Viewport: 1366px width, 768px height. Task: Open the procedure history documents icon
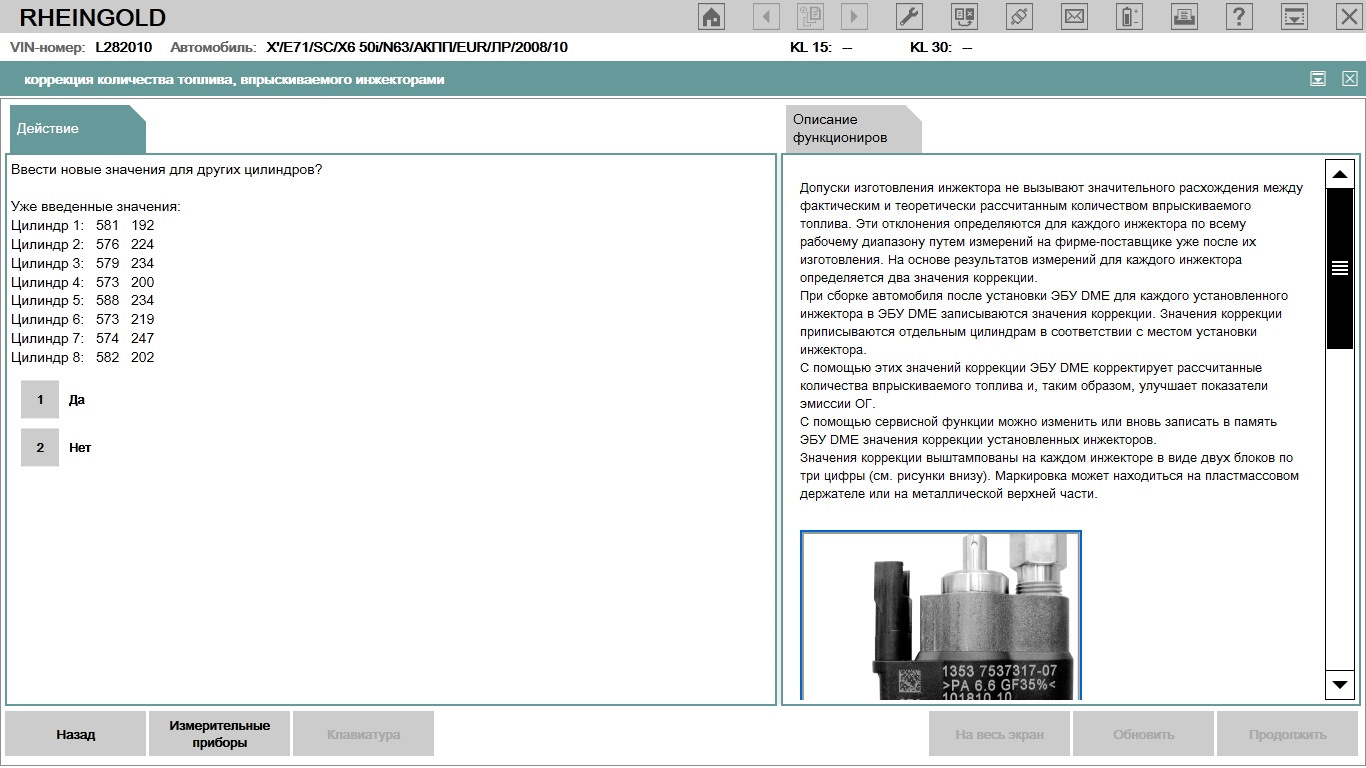click(x=810, y=16)
